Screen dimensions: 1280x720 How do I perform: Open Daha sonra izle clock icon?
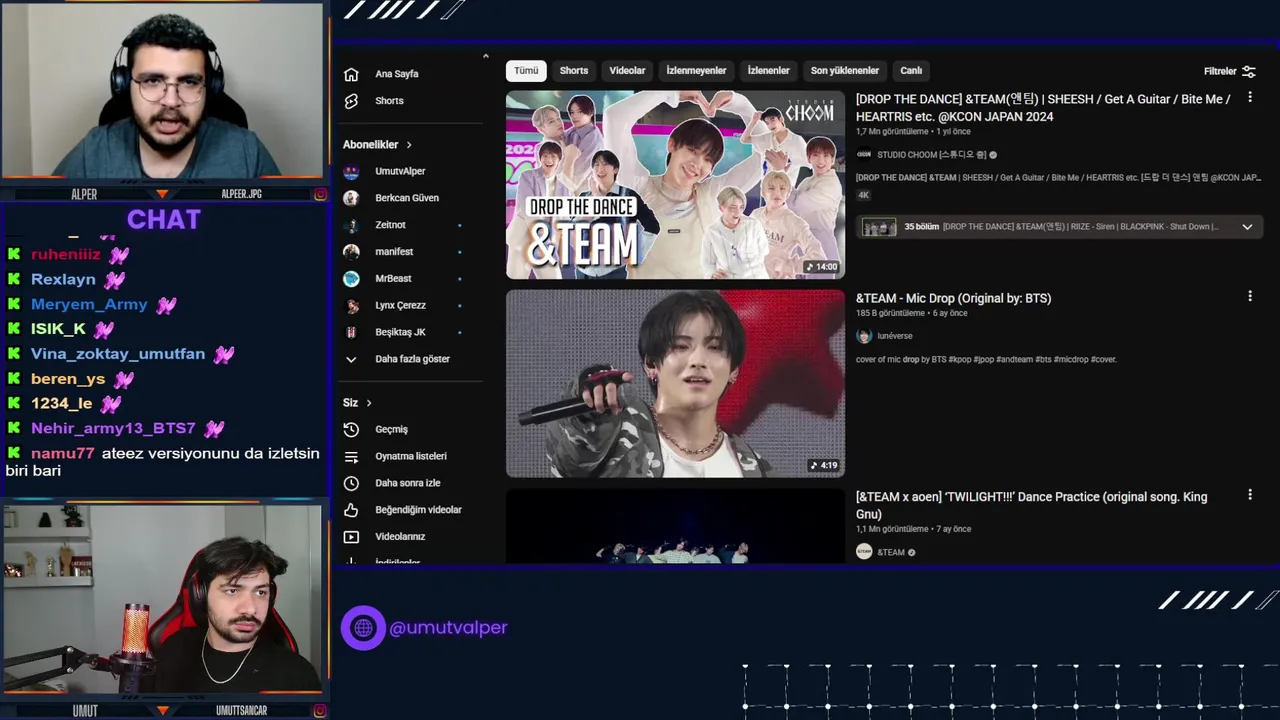click(351, 483)
